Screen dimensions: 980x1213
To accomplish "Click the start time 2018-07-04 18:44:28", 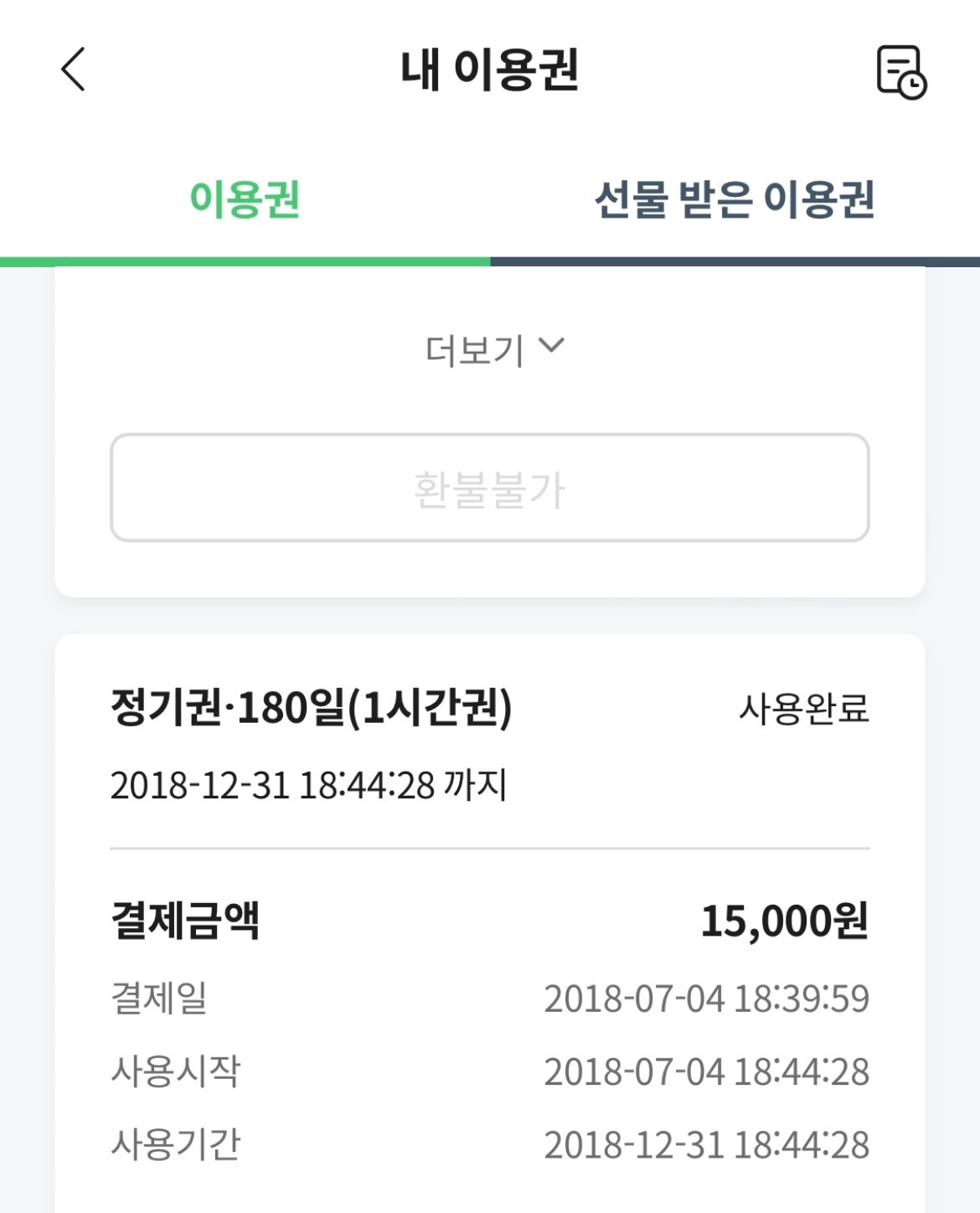I will [x=707, y=1072].
